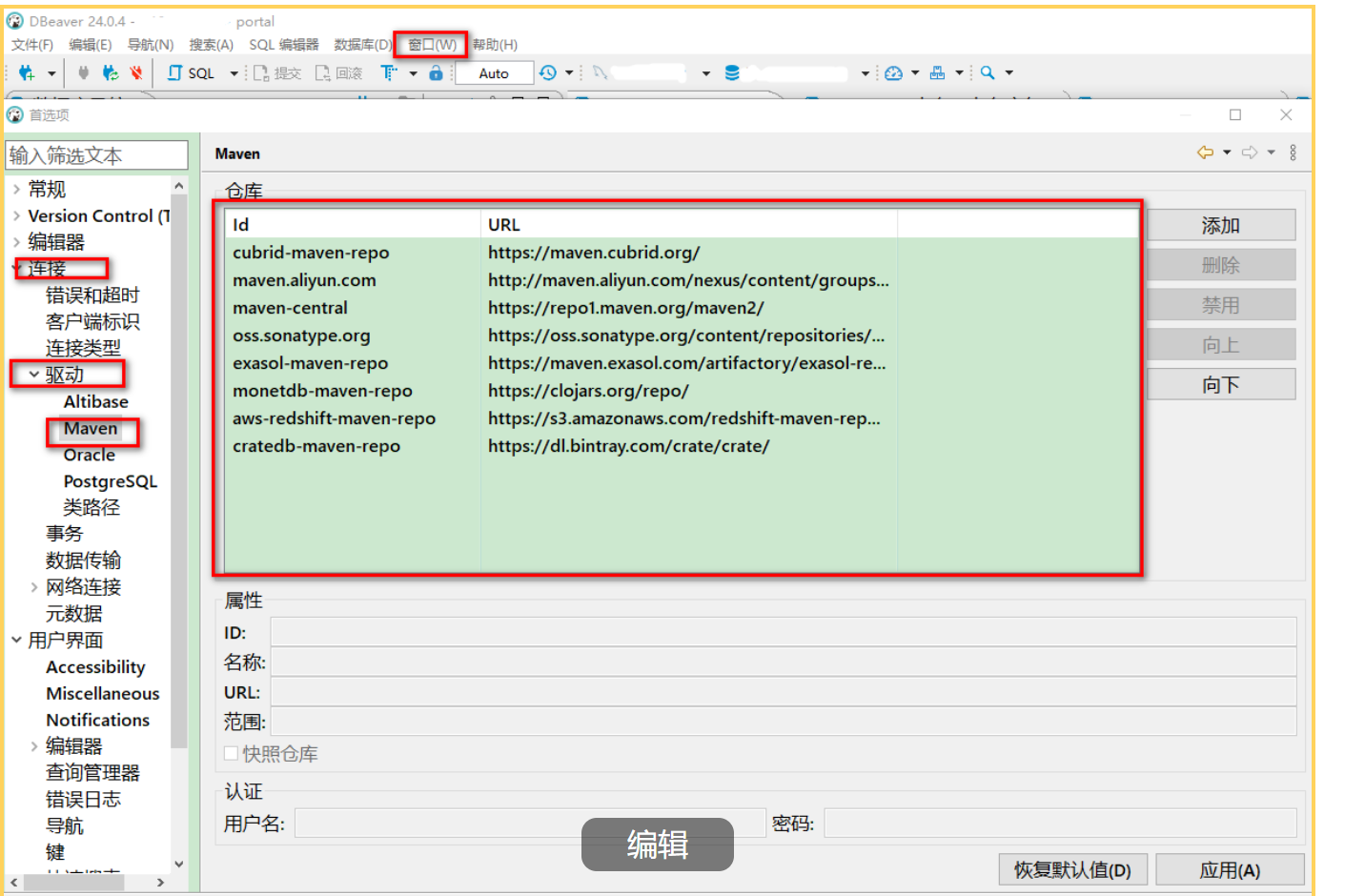The image size is (1365, 896).
Task: Select PostgreSQL in the preferences tree
Action: (x=110, y=481)
